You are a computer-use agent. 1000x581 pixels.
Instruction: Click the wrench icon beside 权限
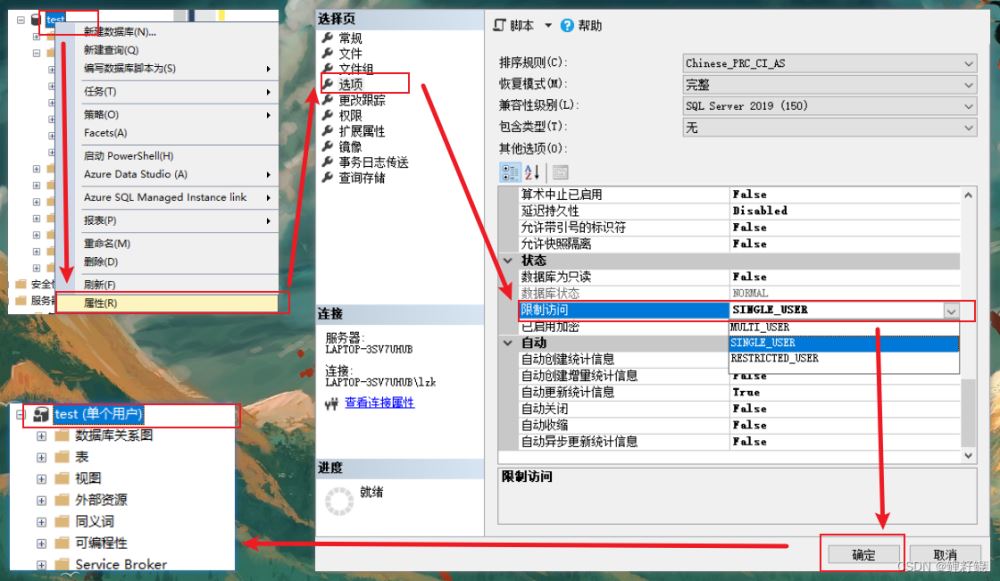pos(327,115)
